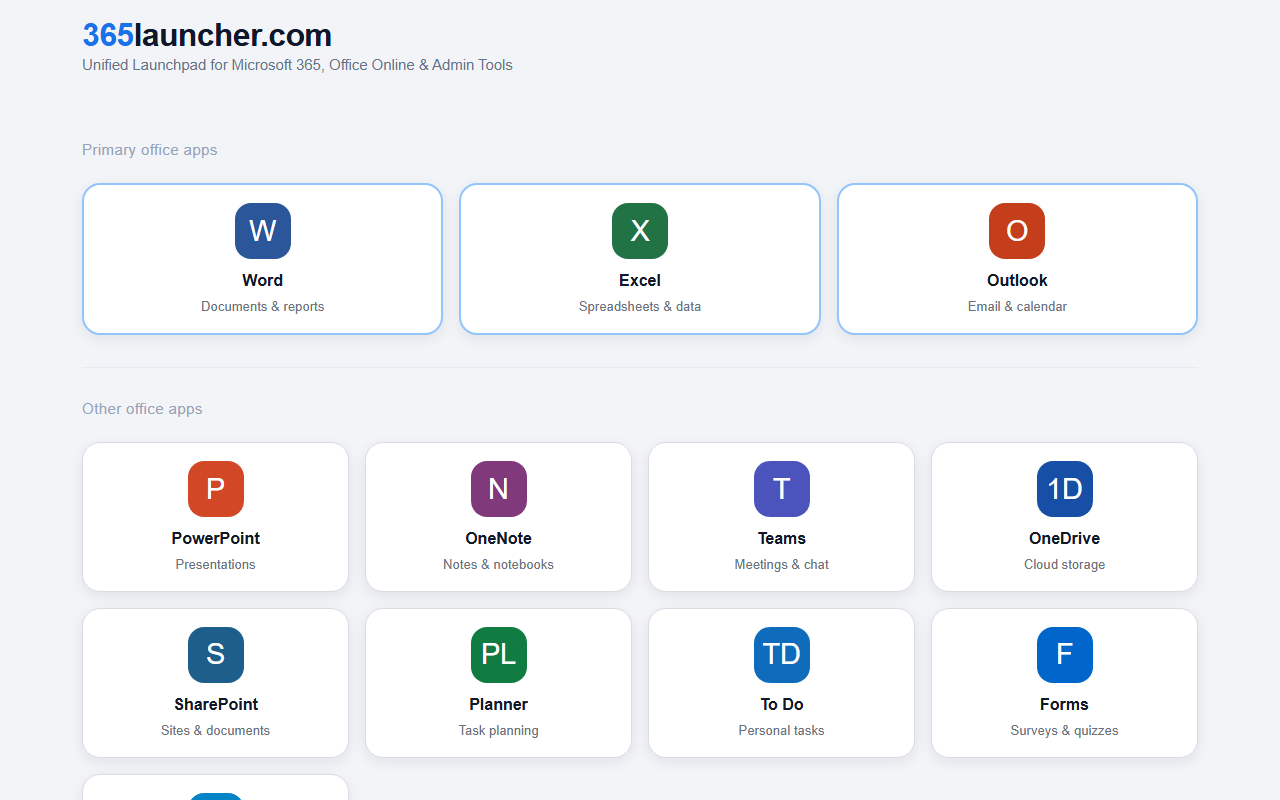
Task: Click the OneDrive '1D' icon
Action: pos(1065,489)
